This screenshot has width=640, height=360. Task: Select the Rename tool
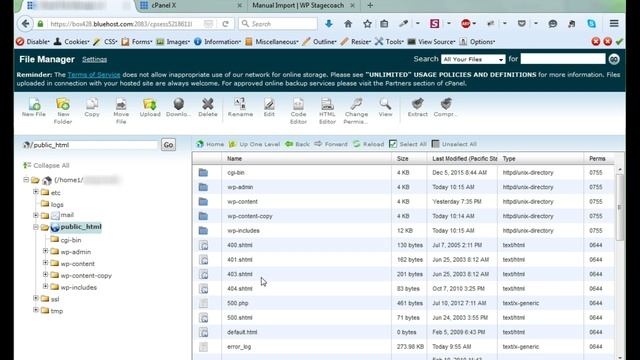[x=240, y=108]
